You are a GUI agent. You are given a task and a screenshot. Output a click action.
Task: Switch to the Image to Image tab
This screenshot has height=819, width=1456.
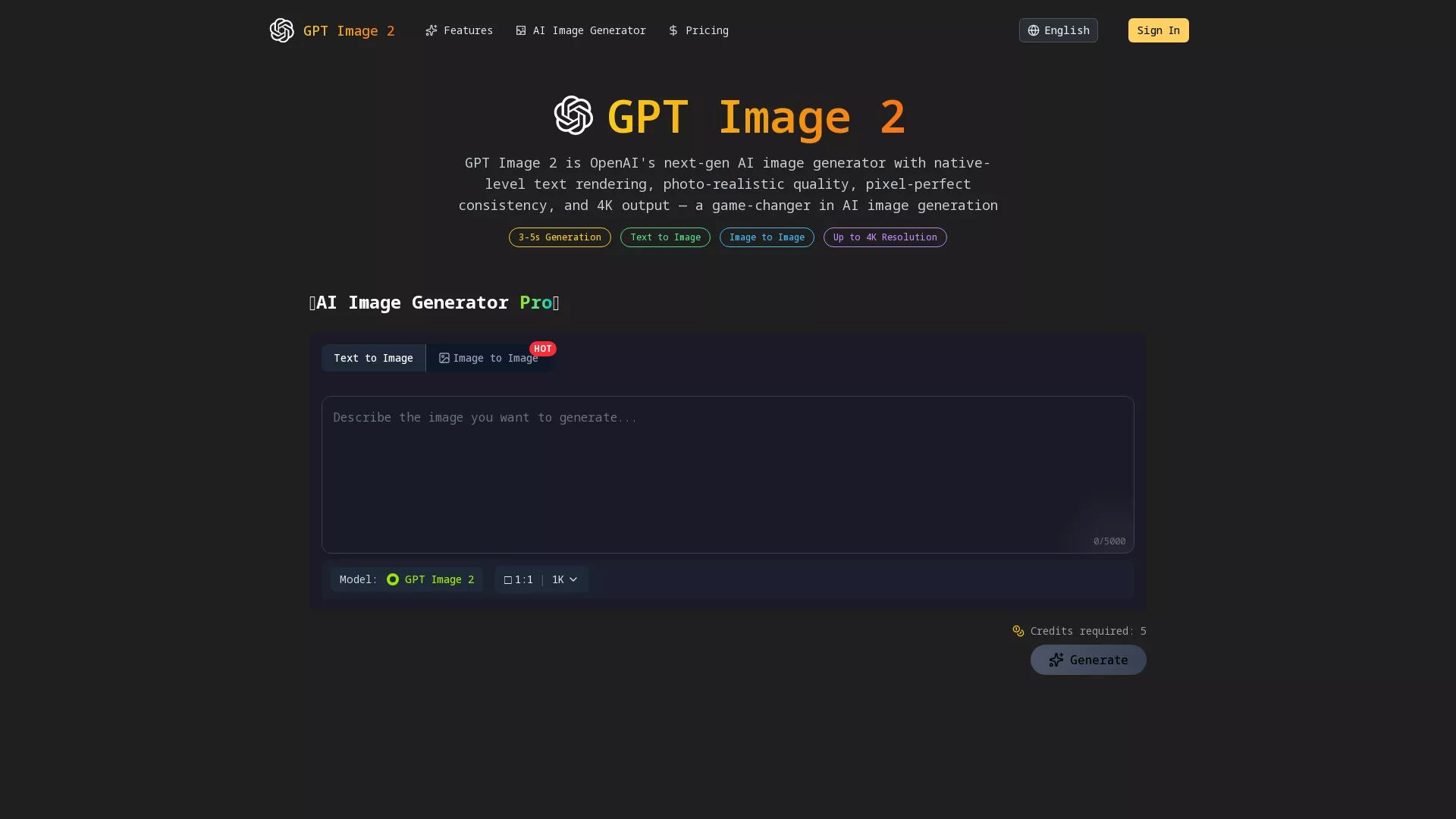[x=490, y=358]
